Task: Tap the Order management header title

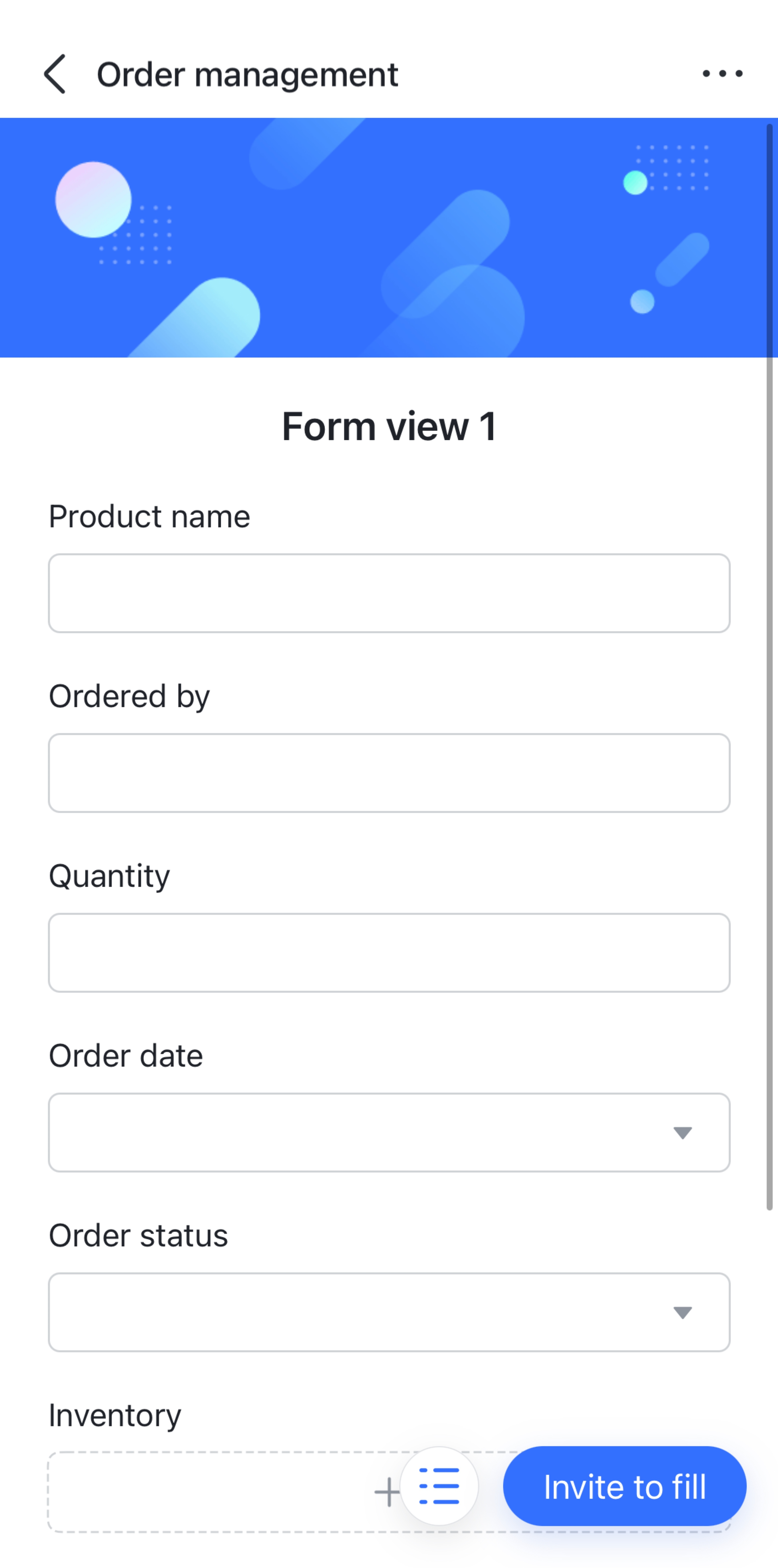Action: pos(247,75)
